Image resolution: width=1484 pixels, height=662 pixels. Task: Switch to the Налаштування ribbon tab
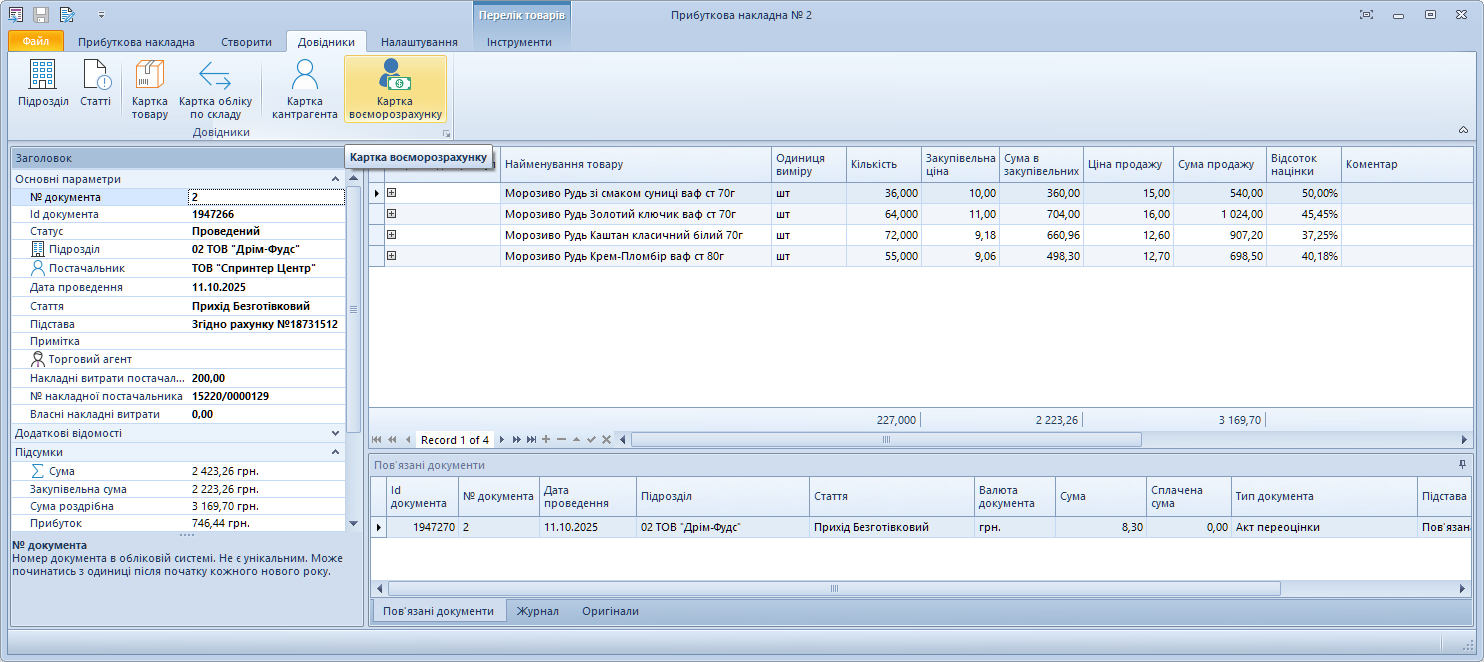(419, 42)
